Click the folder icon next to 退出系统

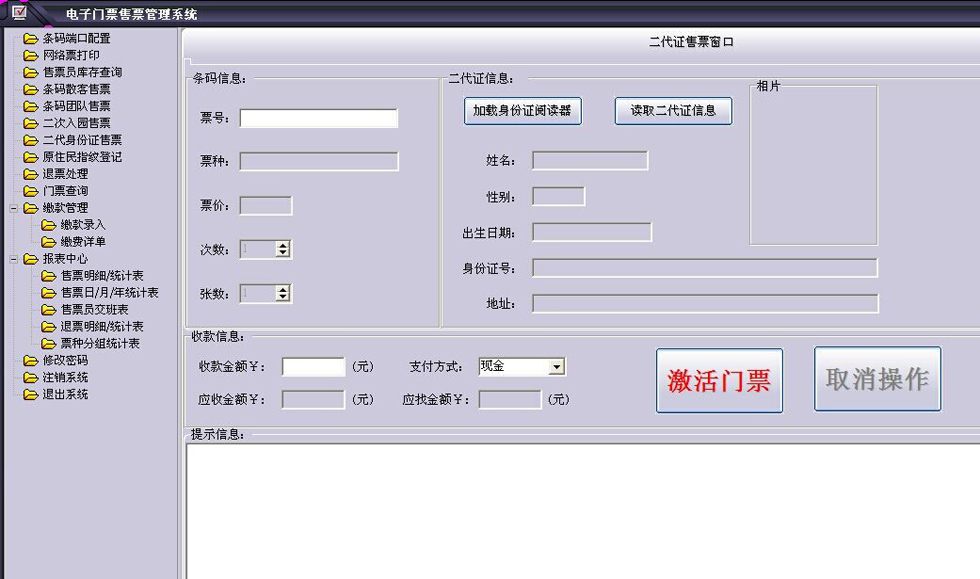tap(30, 395)
